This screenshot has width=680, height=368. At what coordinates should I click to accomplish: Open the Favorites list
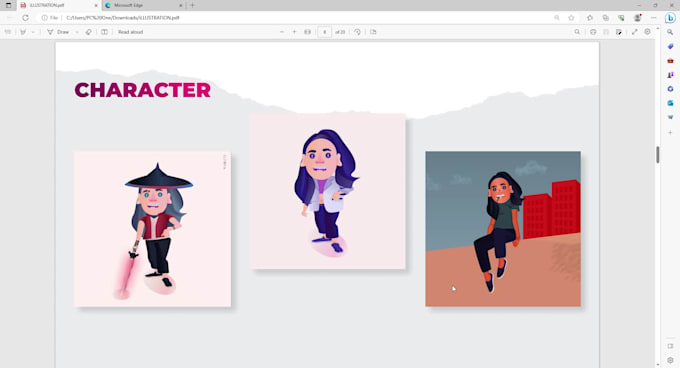point(590,18)
